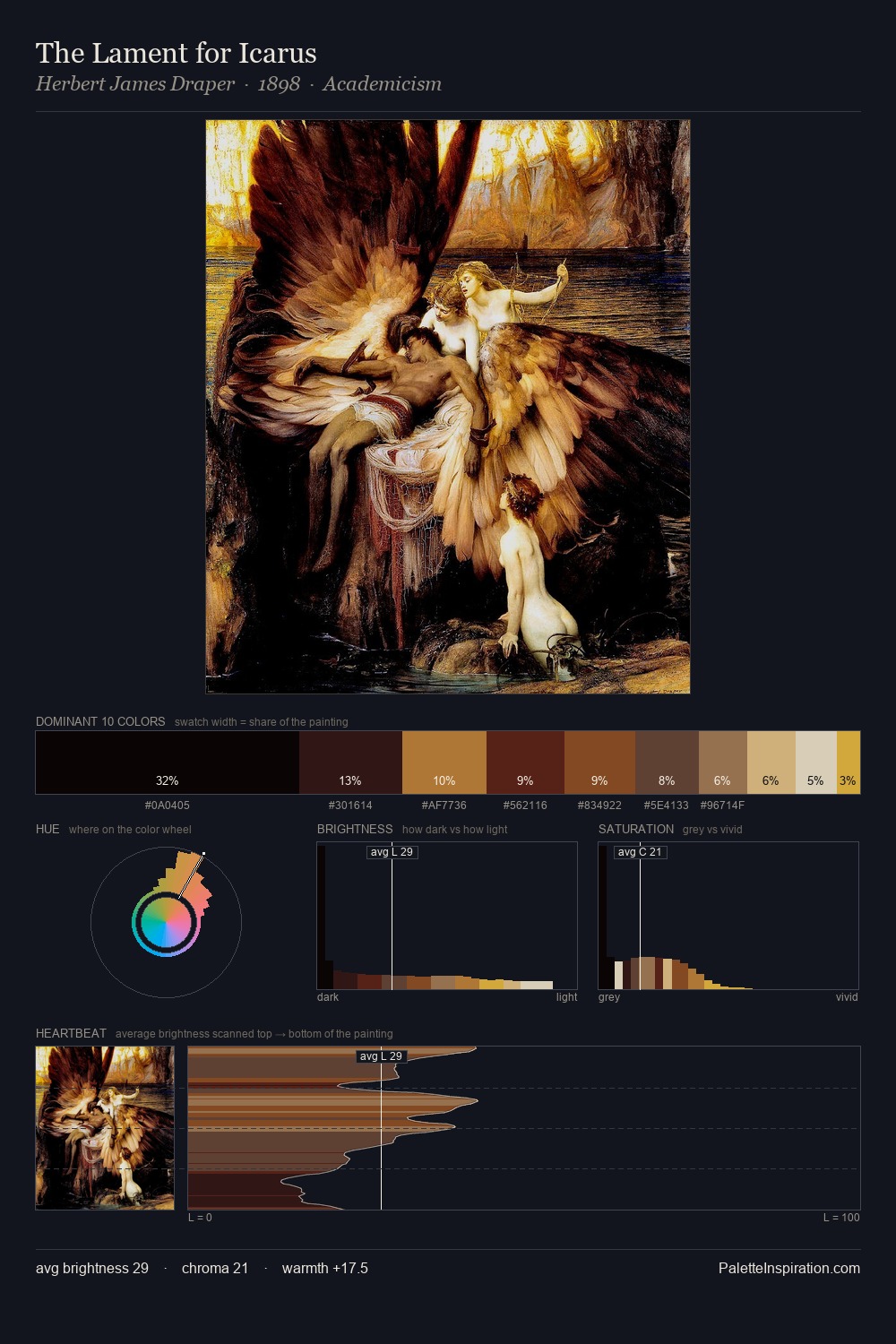Open the large Lament for Icarus painting image
Screen dimensions: 896x1344
(x=448, y=407)
